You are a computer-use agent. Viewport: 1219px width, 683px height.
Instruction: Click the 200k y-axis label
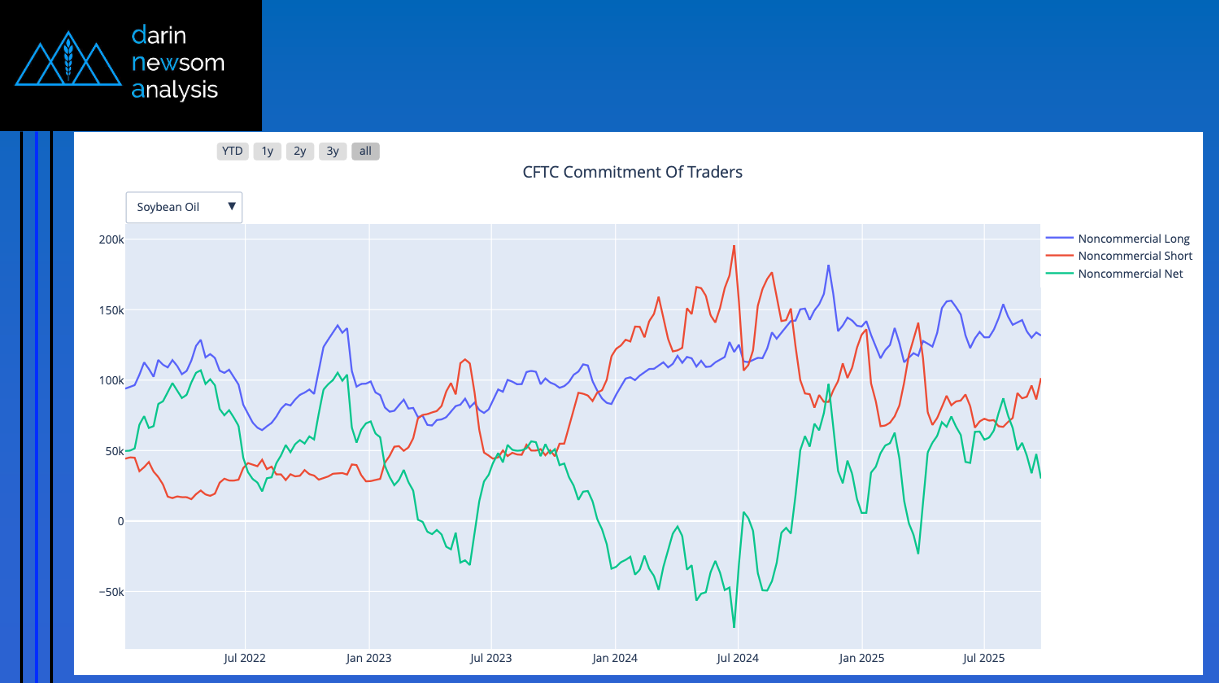(110, 240)
